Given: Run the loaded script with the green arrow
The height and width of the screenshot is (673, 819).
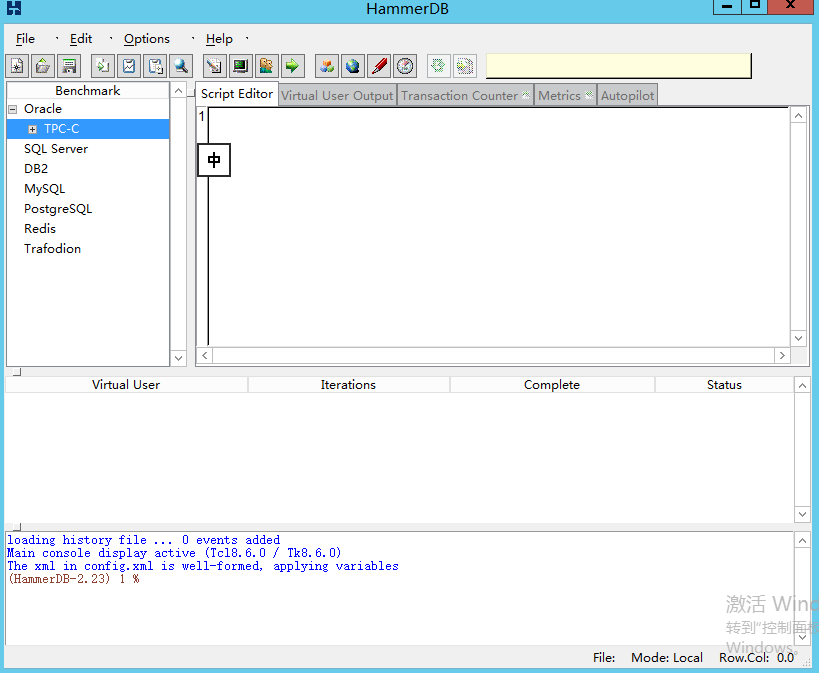Looking at the screenshot, I should coord(292,65).
